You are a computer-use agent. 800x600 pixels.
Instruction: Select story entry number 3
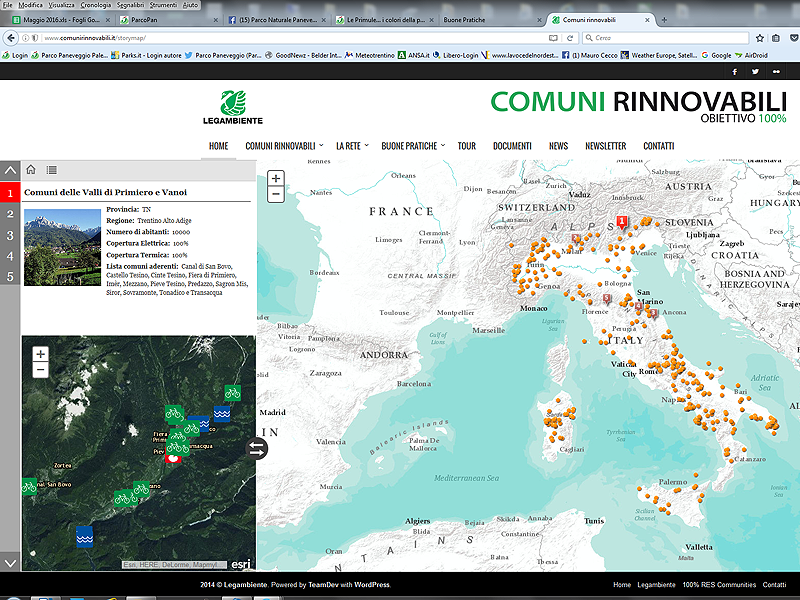(x=10, y=235)
